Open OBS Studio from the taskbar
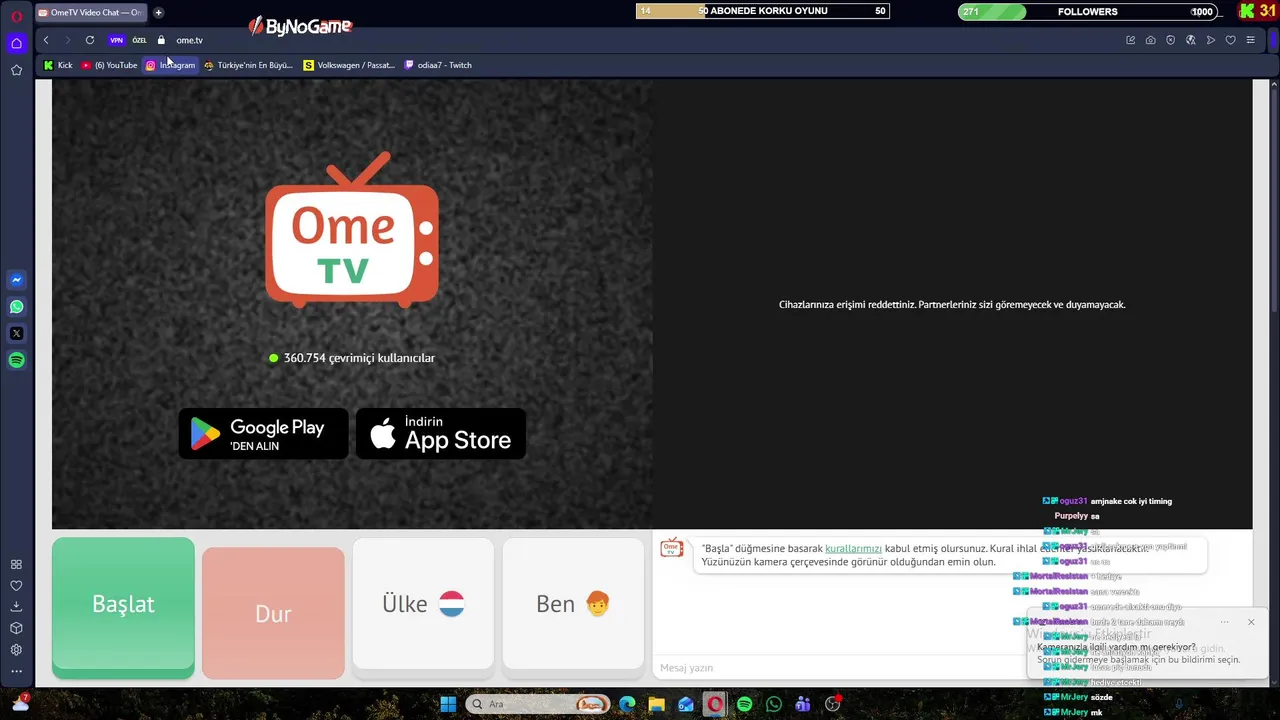1280x720 pixels. point(833,704)
